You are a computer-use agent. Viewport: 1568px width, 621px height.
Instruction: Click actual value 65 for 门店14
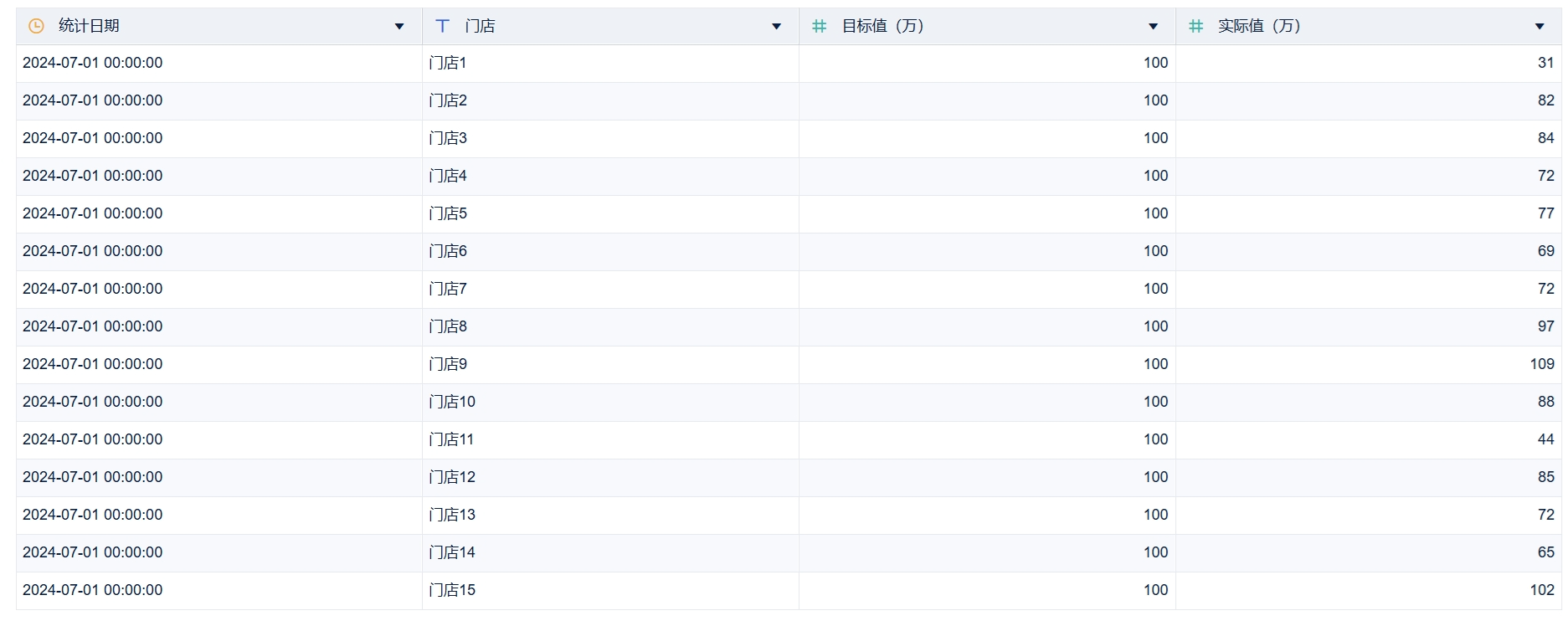(1545, 552)
